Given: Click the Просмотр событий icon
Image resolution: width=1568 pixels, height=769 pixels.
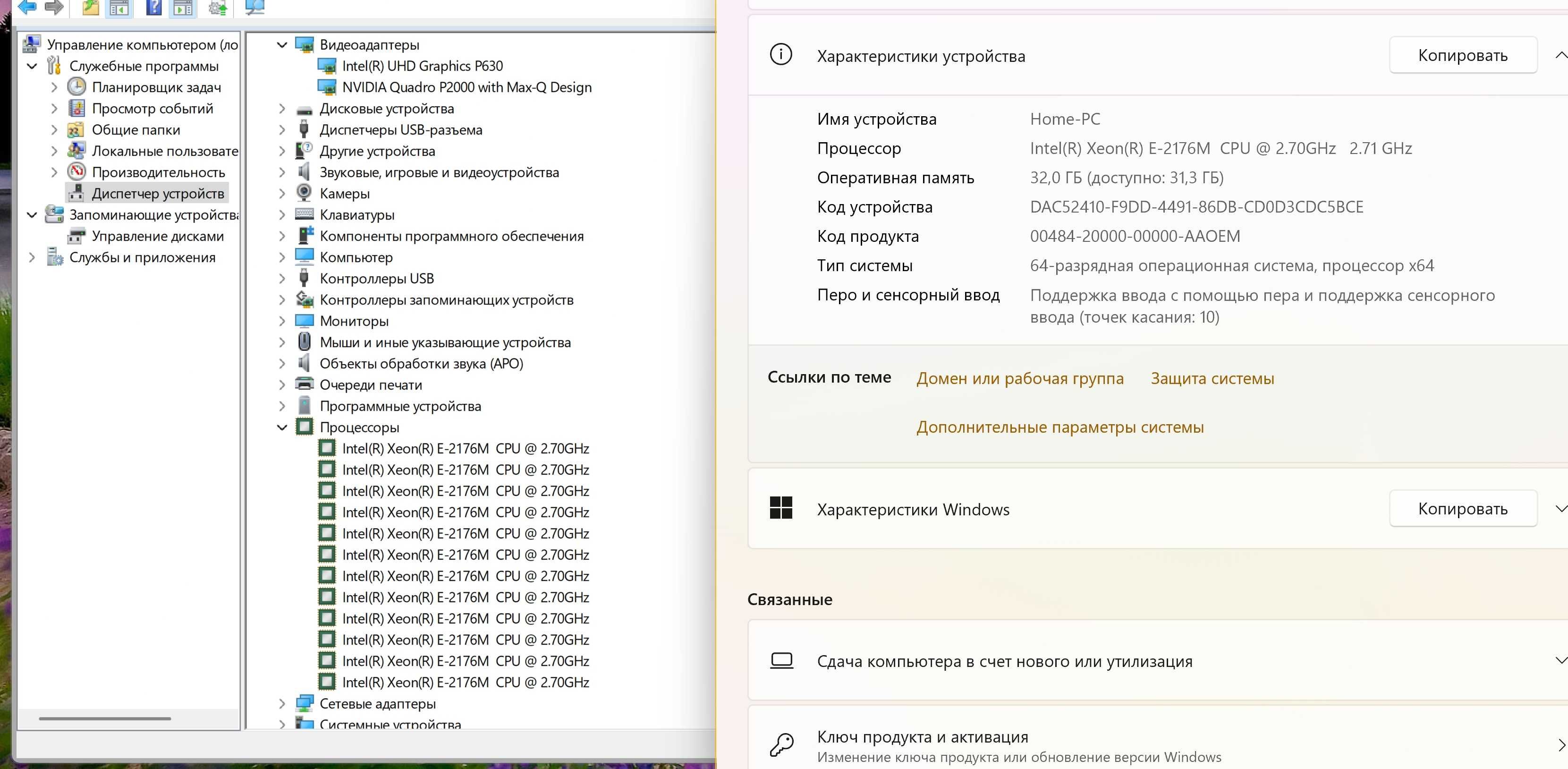Looking at the screenshot, I should pos(76,108).
